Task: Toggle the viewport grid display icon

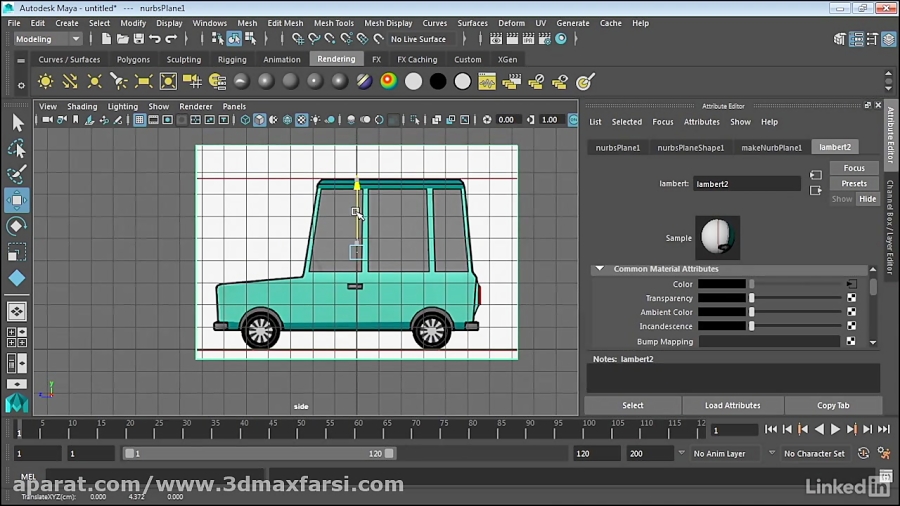Action: 139,120
